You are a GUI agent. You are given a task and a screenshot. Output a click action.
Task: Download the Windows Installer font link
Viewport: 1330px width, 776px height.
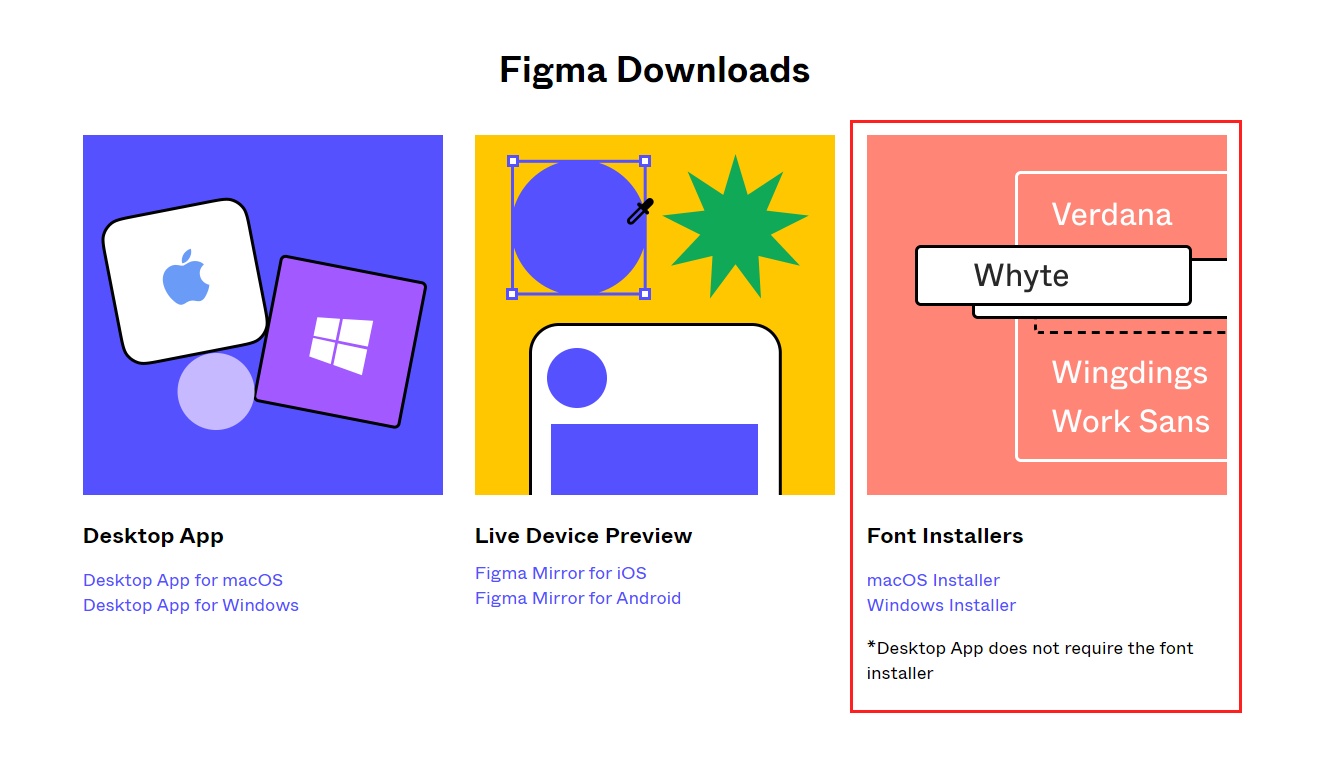click(x=941, y=605)
